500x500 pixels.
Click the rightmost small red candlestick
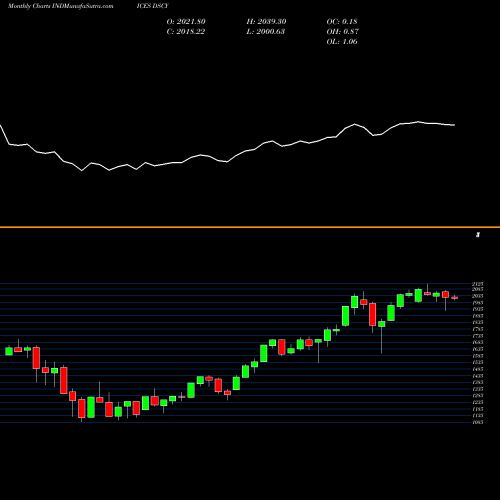tap(455, 298)
